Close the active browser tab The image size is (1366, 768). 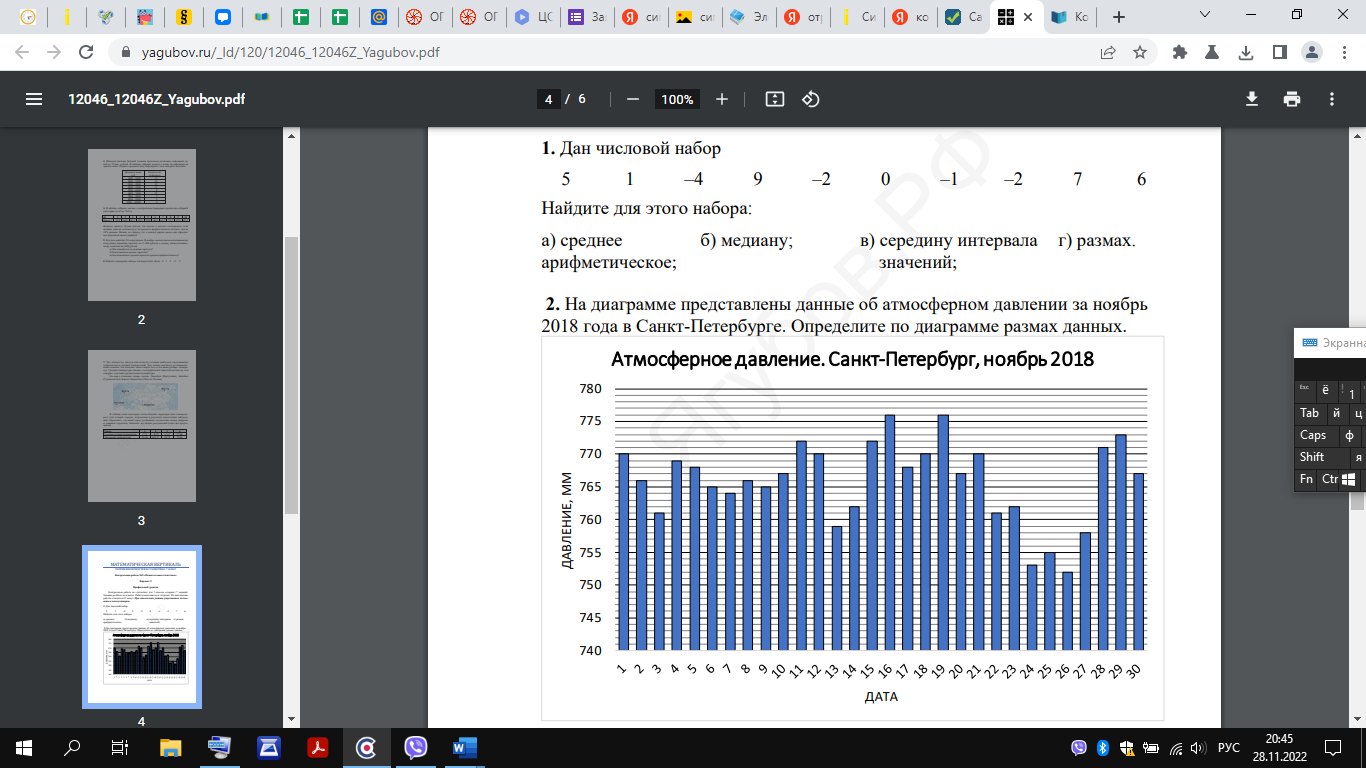1029,17
